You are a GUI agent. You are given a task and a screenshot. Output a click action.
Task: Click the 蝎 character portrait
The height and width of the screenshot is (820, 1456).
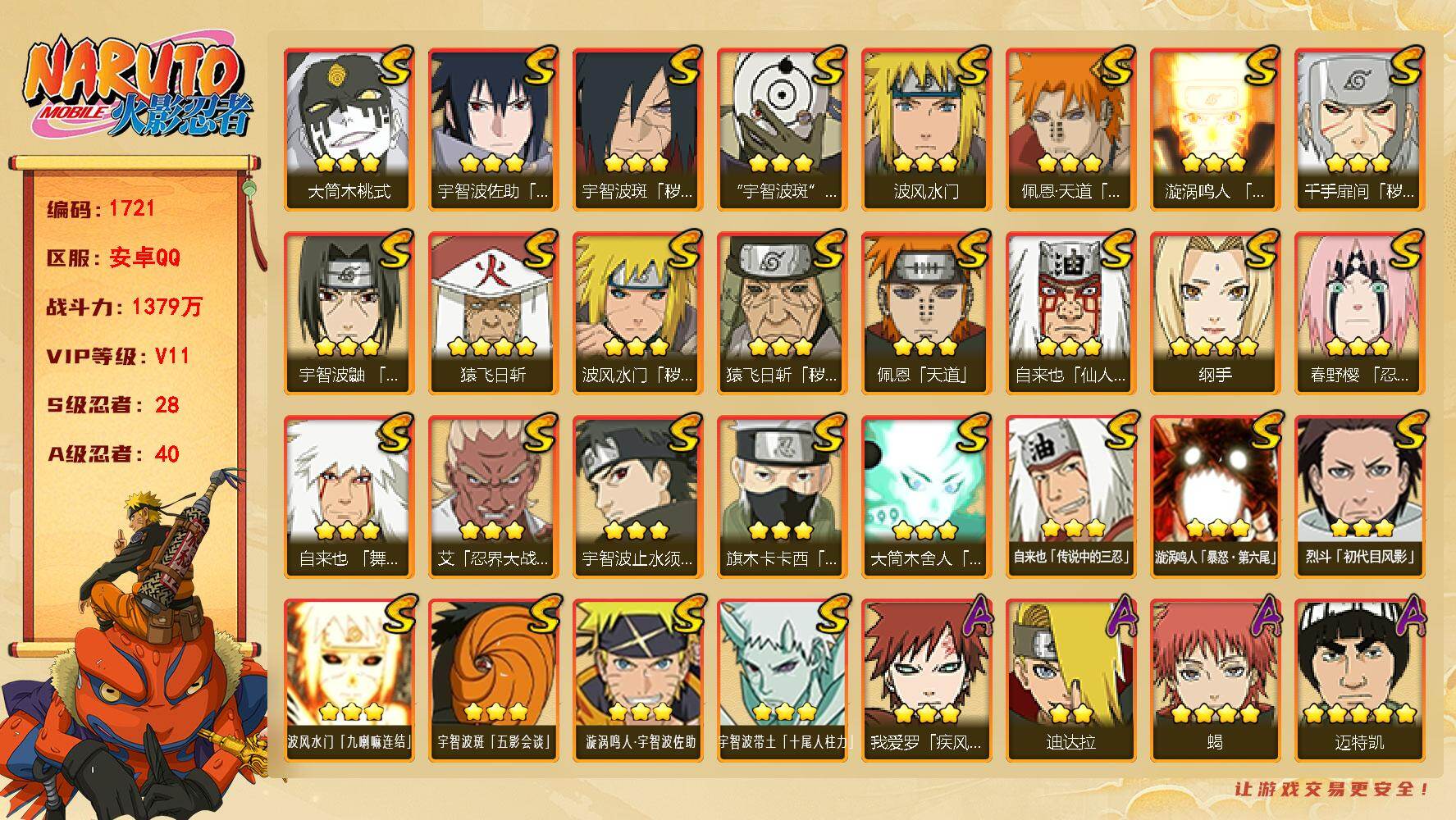[1215, 680]
